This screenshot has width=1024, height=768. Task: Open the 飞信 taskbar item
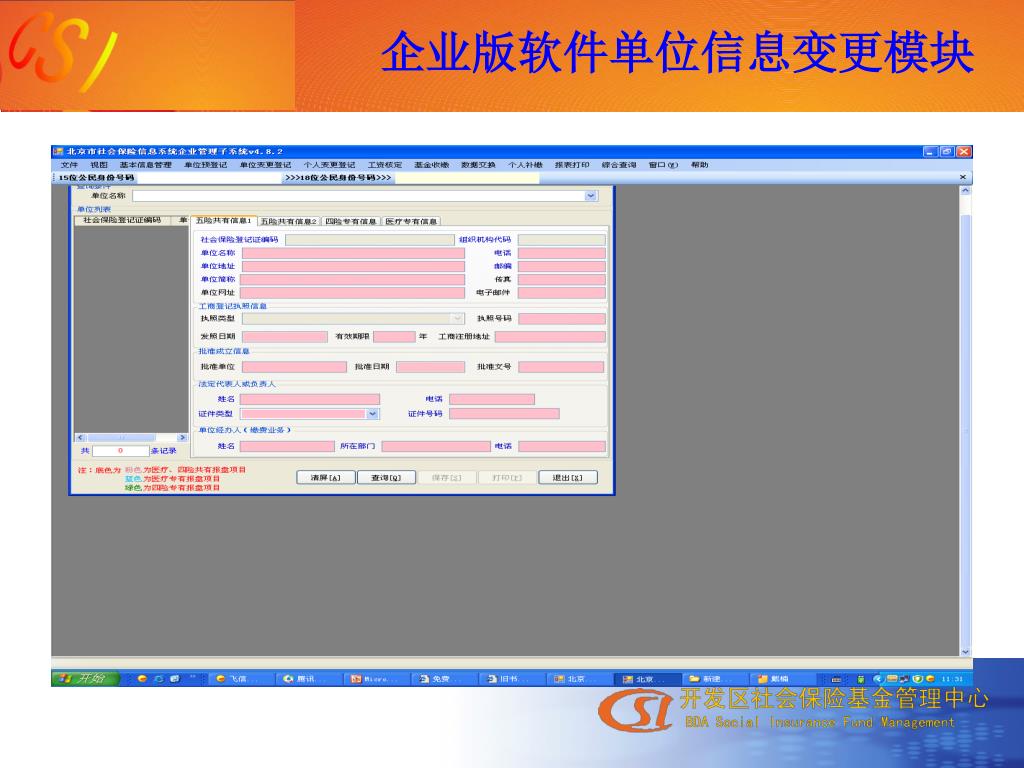[x=240, y=679]
